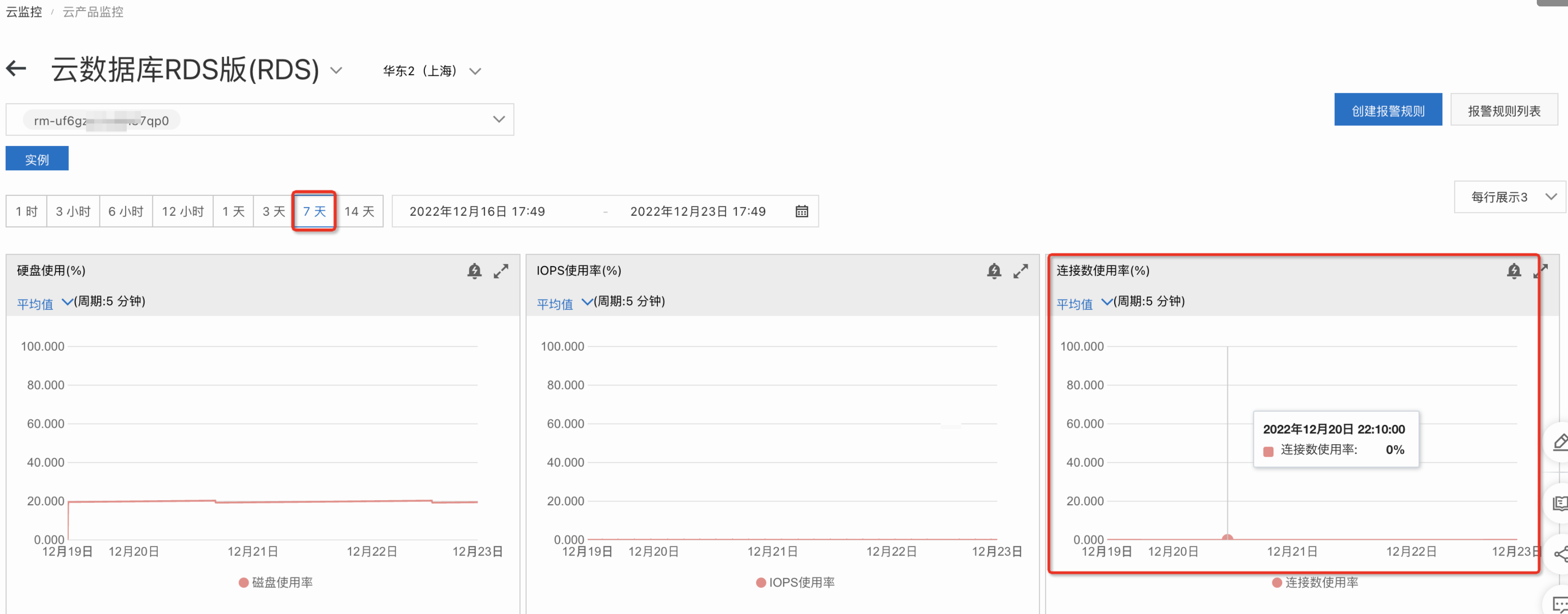Toggle IOPS使用率 legend series visibility
This screenshot has height=614, width=1568.
pos(795,582)
